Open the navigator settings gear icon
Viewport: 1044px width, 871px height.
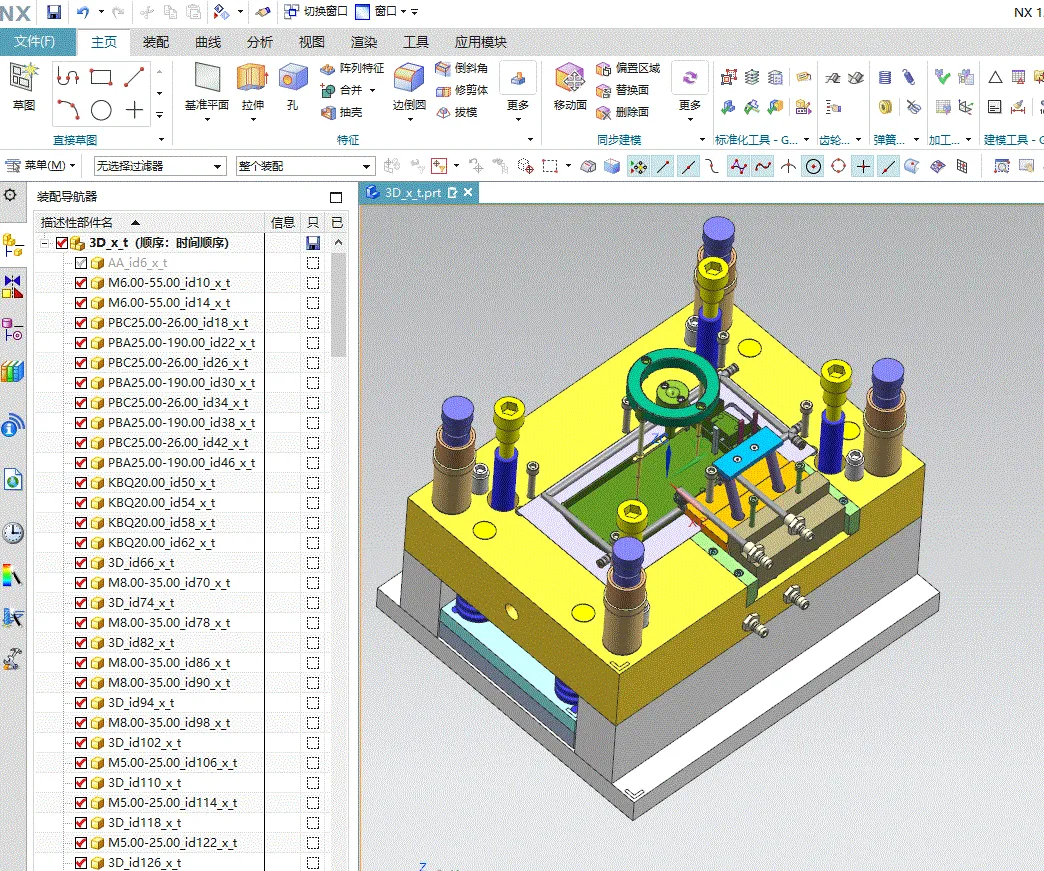coord(10,195)
